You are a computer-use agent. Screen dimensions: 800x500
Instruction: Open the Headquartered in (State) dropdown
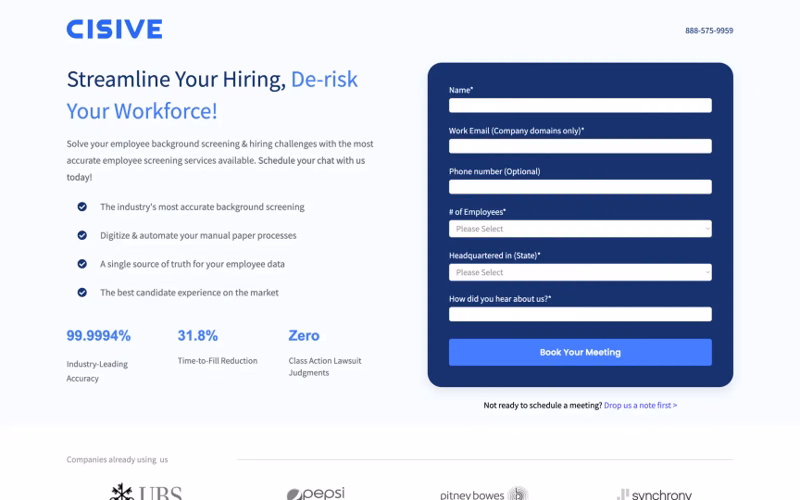point(580,272)
